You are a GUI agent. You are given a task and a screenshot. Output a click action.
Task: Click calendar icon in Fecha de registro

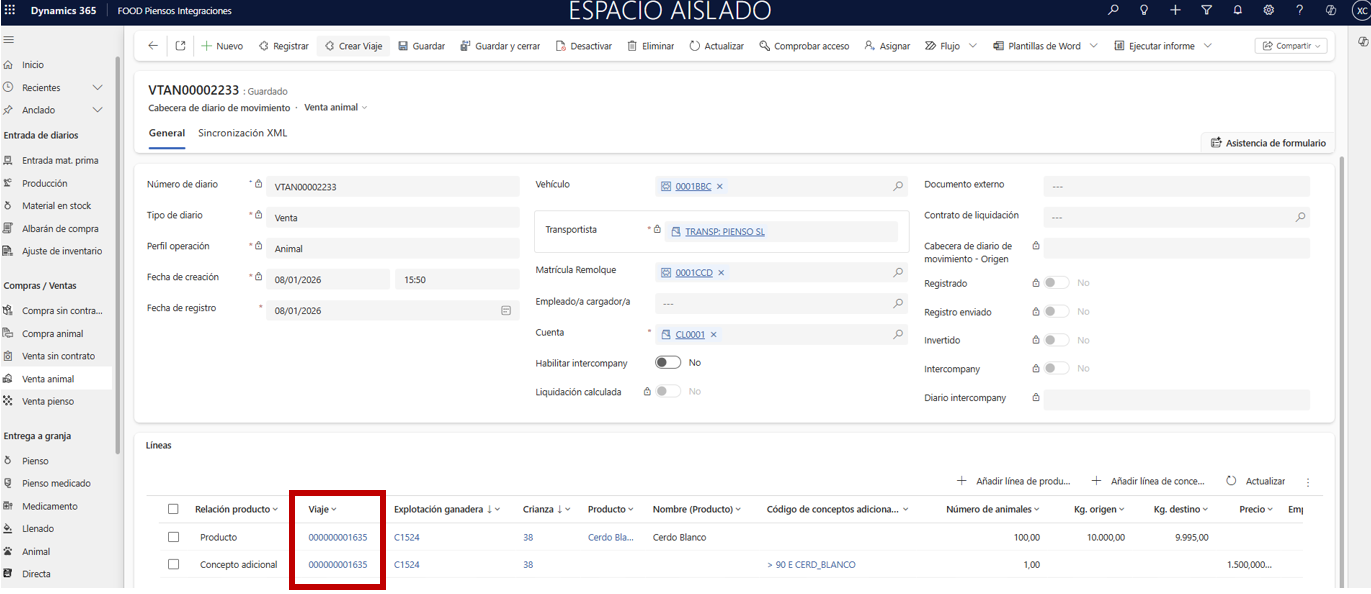tap(506, 311)
